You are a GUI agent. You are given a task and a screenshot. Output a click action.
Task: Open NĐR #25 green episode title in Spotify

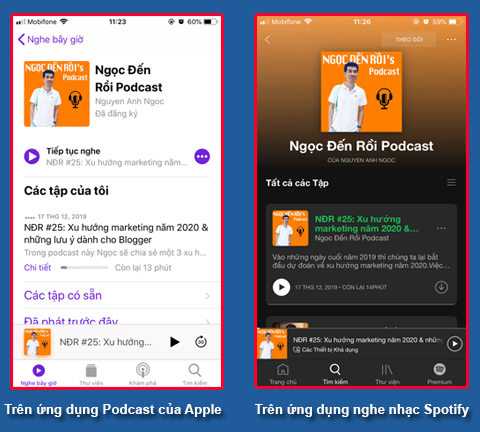pos(367,224)
